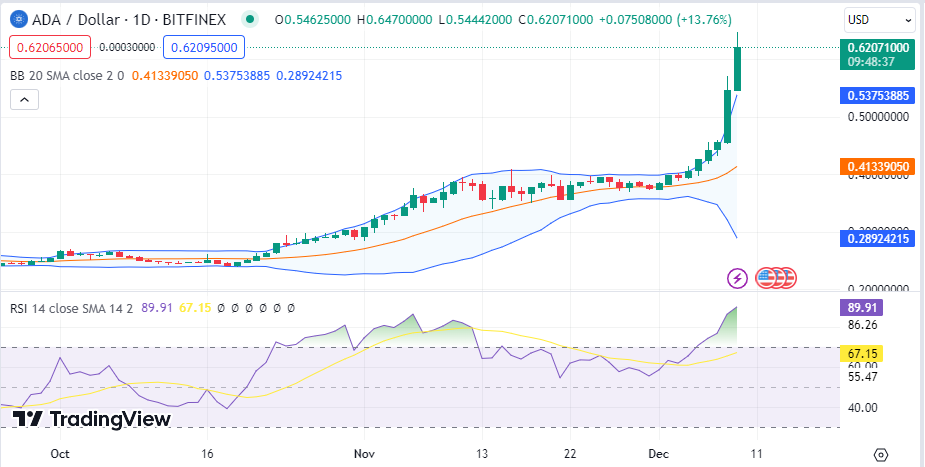
Task: Click the 55.47 RSI axis label
Action: pos(863,376)
